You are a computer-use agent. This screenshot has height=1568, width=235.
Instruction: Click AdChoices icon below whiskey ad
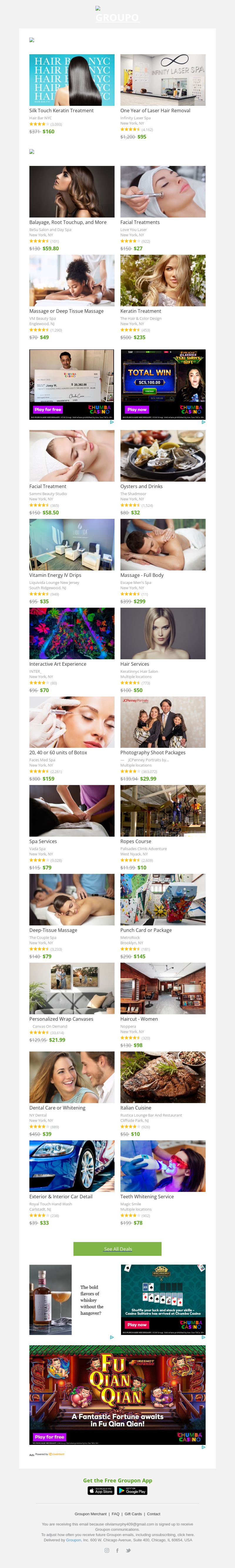coord(112,1337)
